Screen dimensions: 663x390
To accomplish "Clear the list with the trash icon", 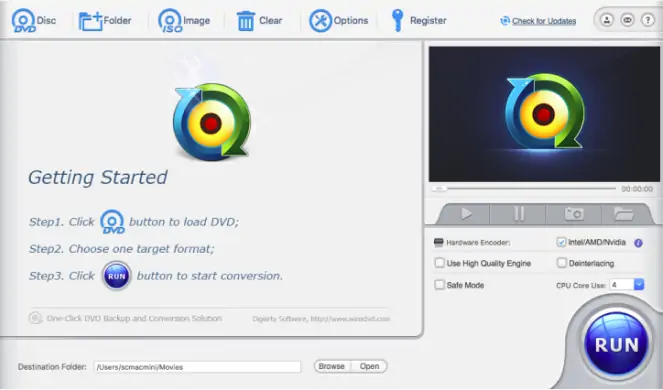I will 245,21.
